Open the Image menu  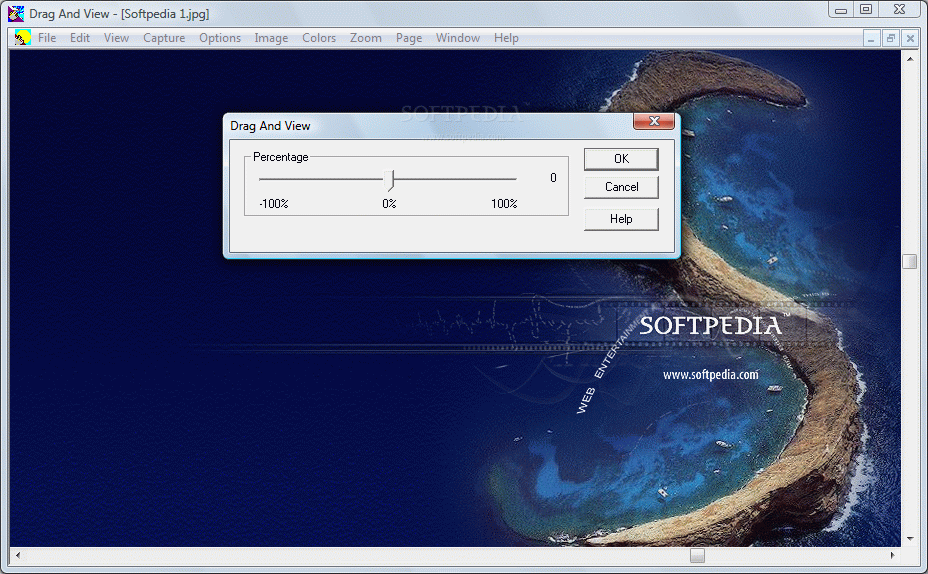click(x=271, y=38)
